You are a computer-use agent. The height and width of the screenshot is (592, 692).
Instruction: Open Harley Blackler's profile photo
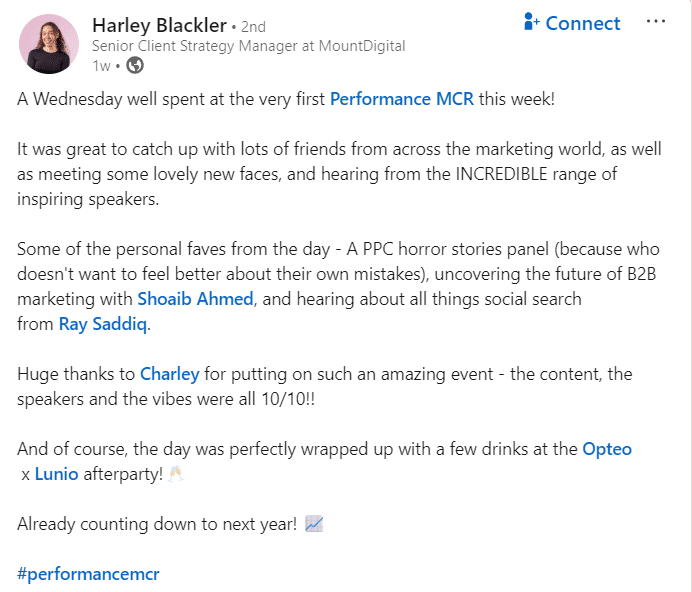pyautogui.click(x=48, y=44)
